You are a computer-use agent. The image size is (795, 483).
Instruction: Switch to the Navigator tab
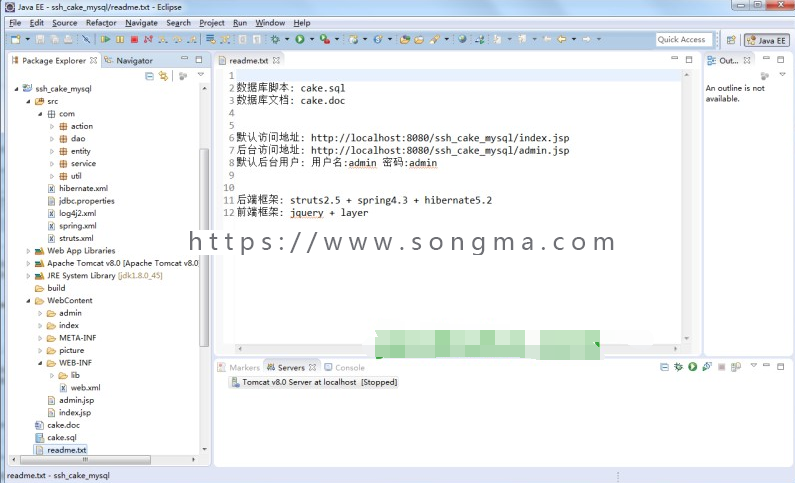[128, 60]
